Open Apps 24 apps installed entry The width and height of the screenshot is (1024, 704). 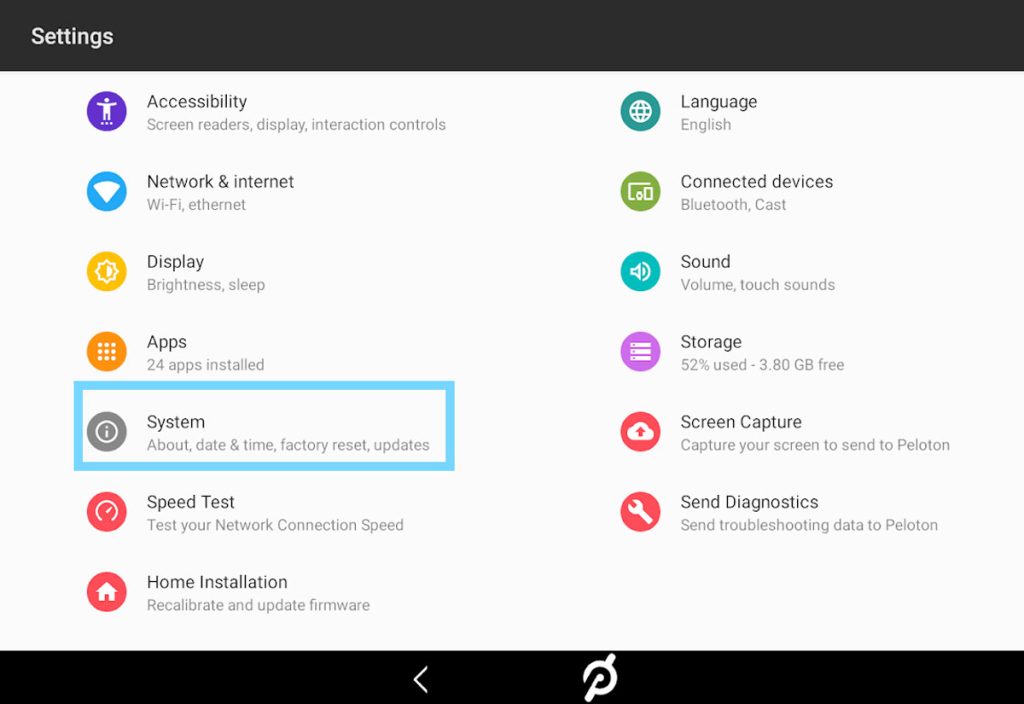point(264,352)
